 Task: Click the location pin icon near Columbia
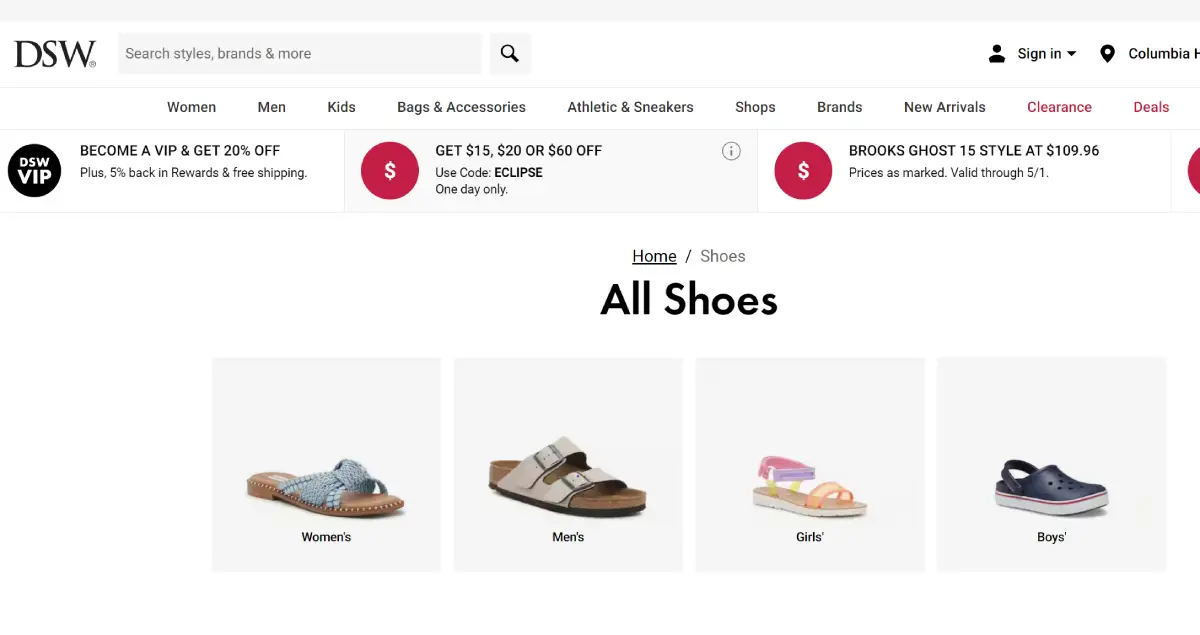pyautogui.click(x=1107, y=53)
